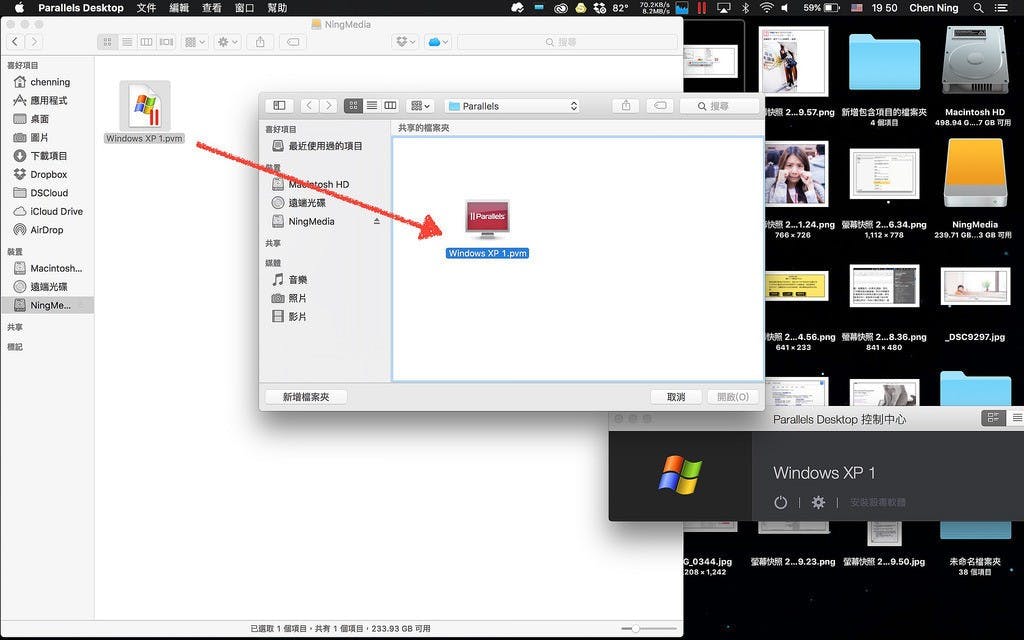Screen dimensions: 1024x640
Task: Switch open dialog to column view
Action: coord(390,105)
